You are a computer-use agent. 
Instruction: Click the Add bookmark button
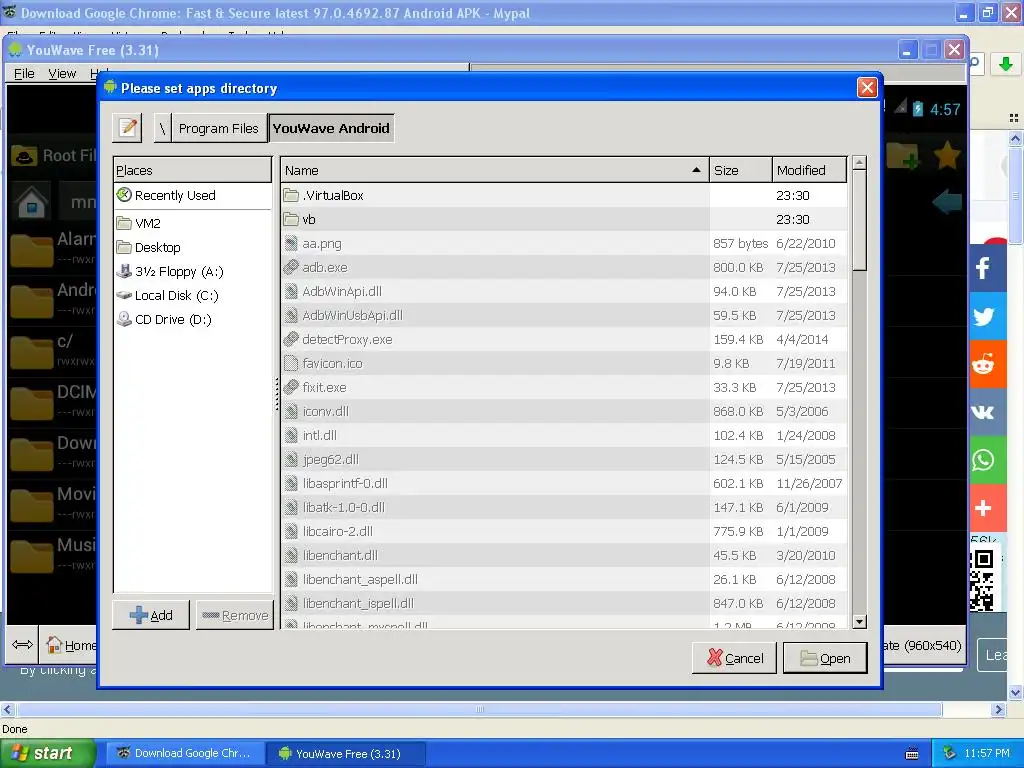(151, 615)
